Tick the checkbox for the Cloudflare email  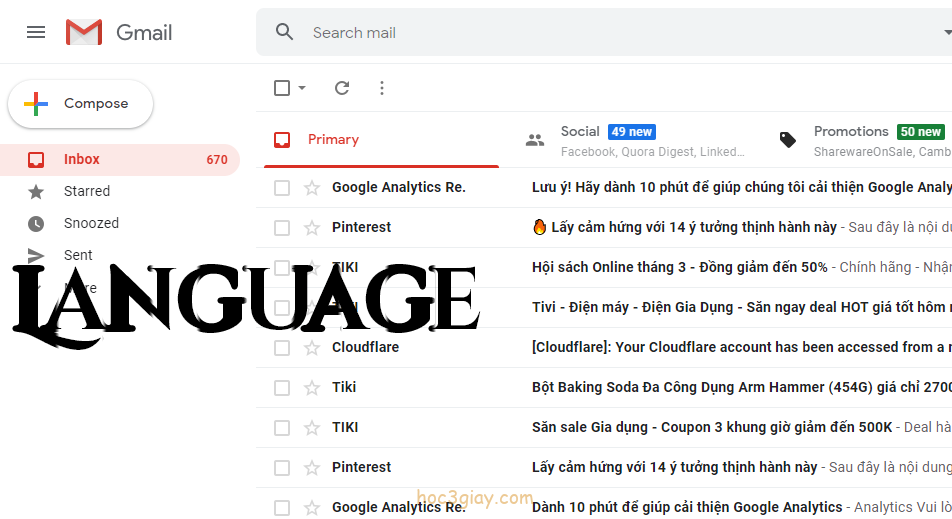pos(282,347)
